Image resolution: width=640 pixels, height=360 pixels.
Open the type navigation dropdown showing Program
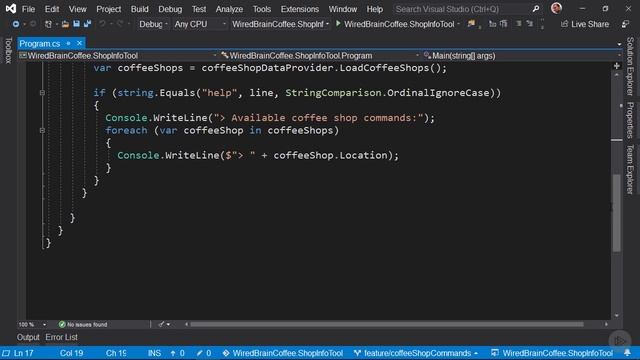point(320,56)
